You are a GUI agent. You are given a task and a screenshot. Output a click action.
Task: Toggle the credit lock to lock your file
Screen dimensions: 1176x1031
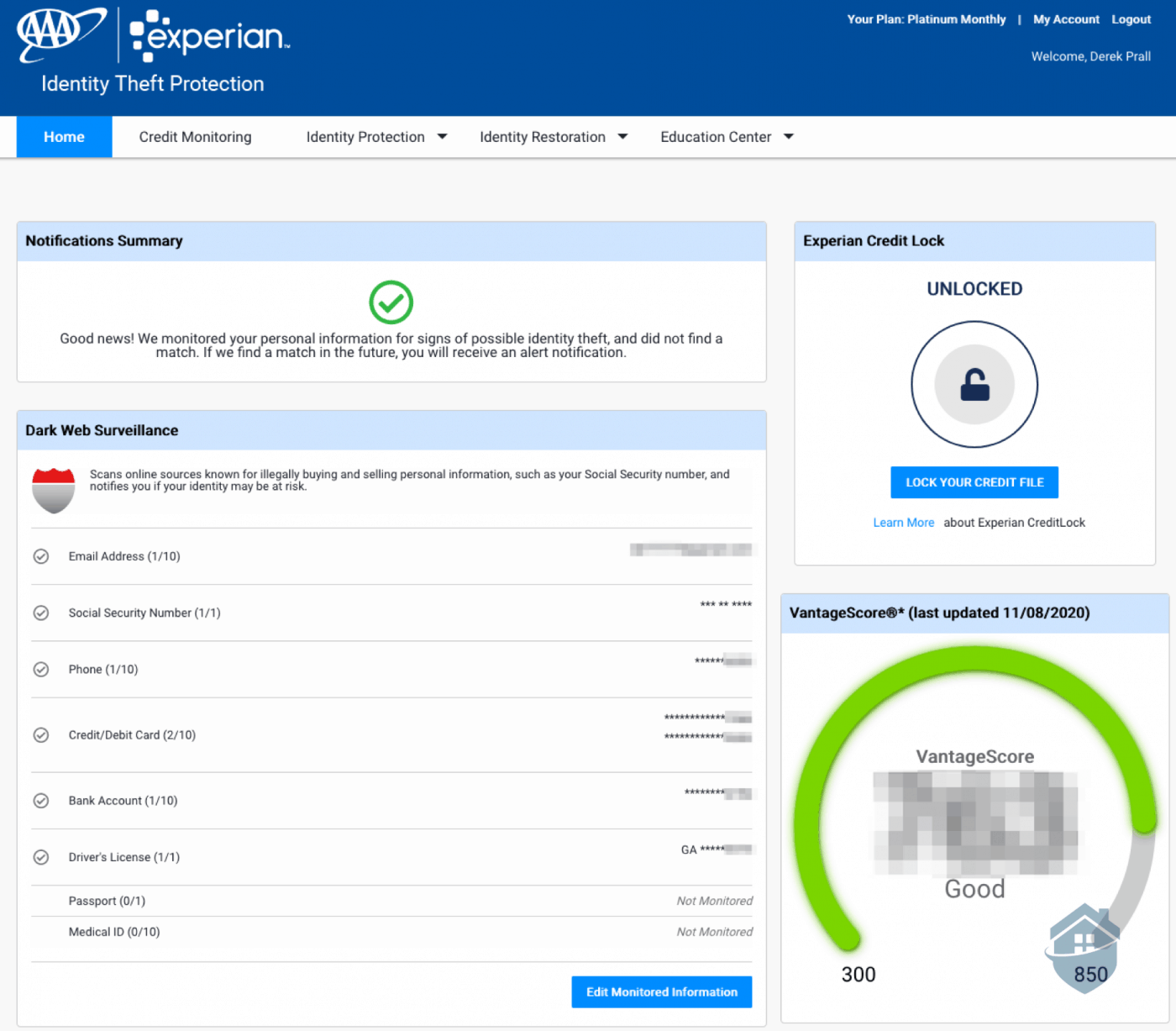(974, 482)
